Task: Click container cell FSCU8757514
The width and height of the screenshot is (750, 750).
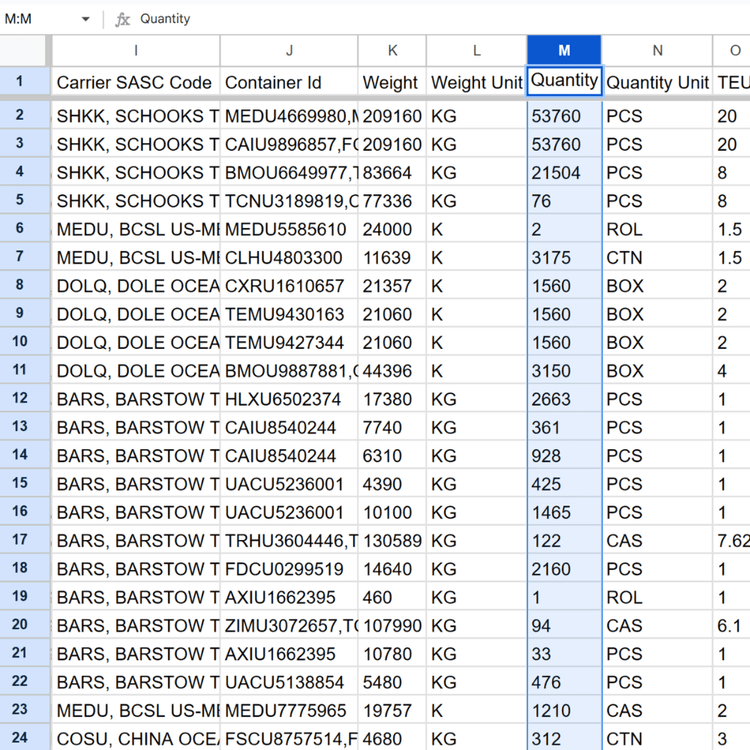Action: [x=289, y=738]
